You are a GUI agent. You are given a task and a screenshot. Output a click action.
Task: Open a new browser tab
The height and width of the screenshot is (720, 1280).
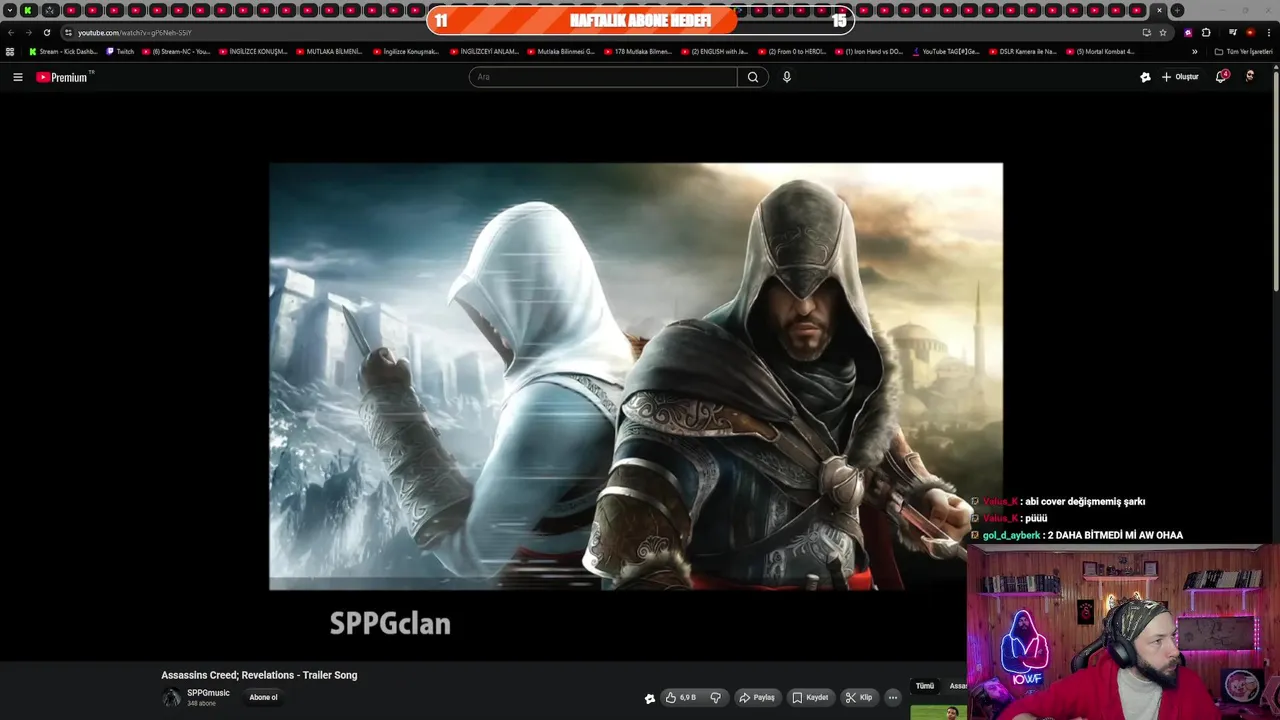coord(1177,10)
